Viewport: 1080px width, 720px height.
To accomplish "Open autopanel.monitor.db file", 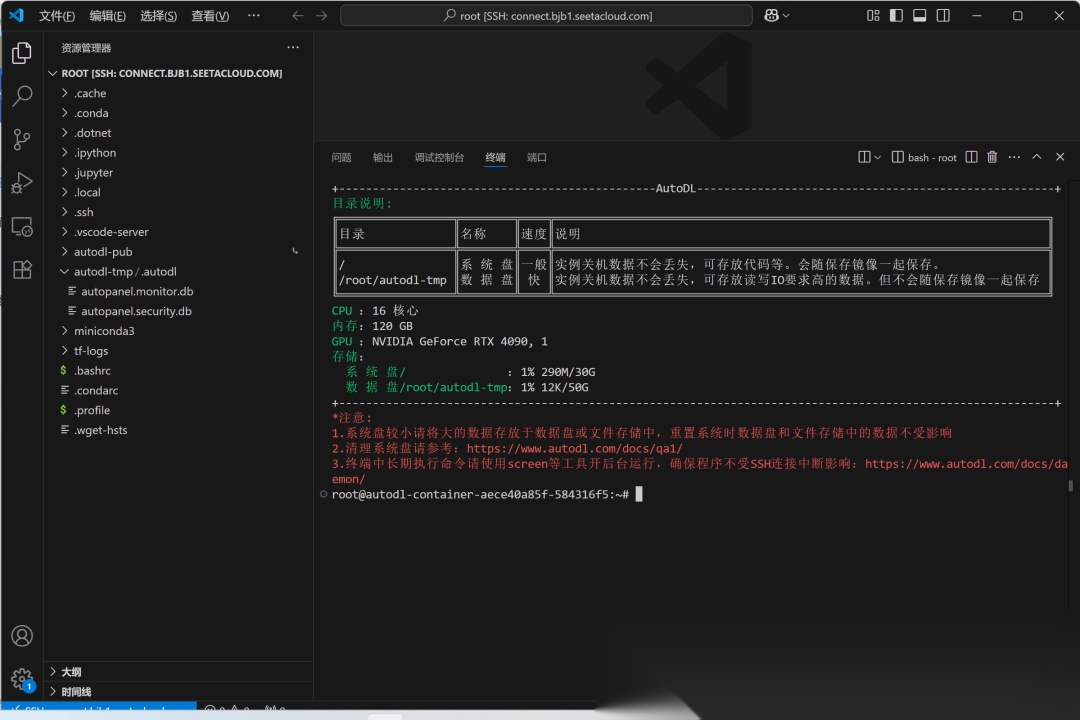I will click(178, 291).
